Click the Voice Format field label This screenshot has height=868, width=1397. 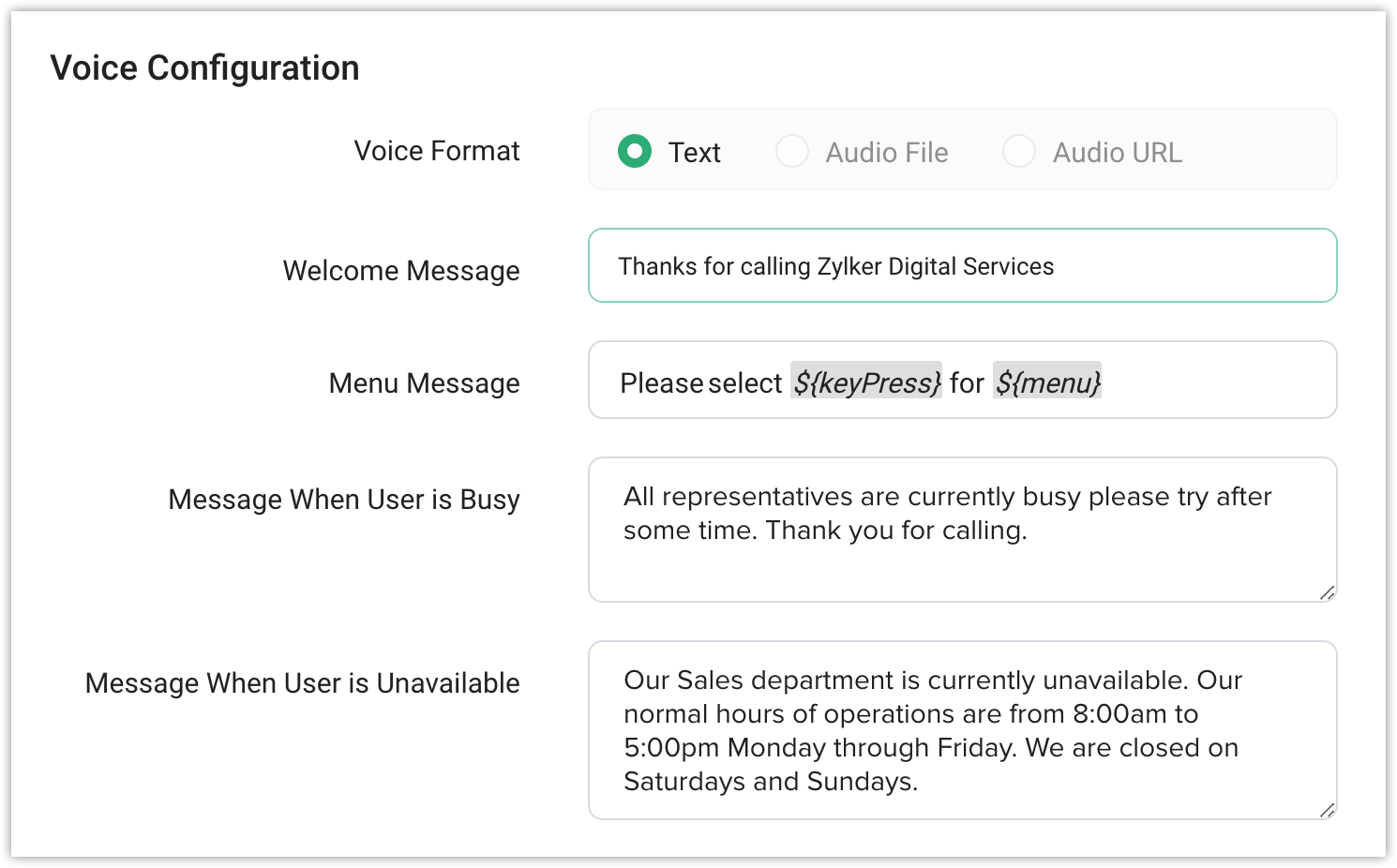pos(436,151)
